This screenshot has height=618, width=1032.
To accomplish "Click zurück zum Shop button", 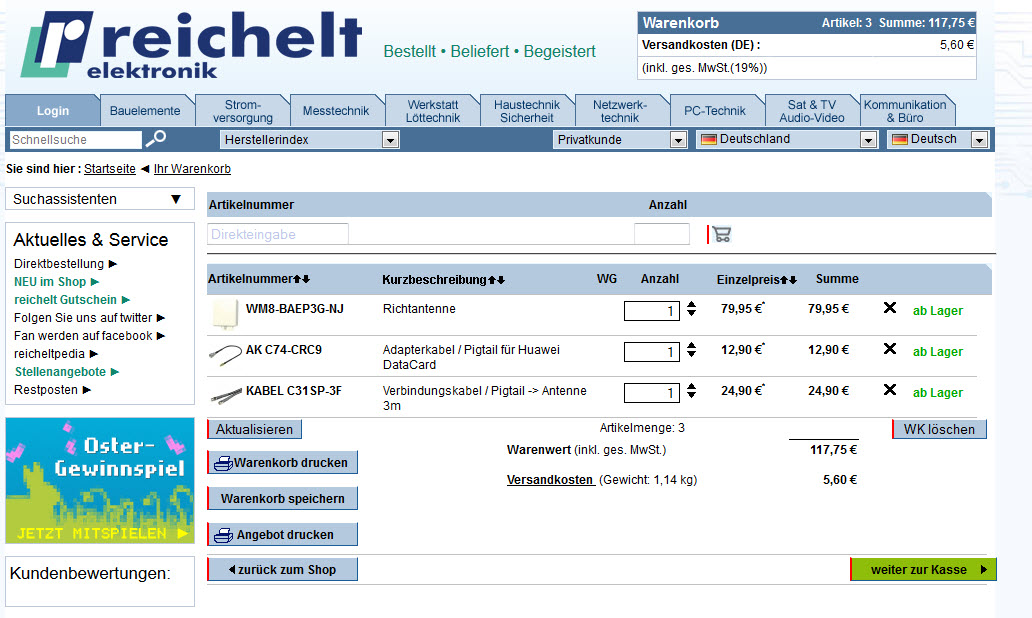I will 282,570.
